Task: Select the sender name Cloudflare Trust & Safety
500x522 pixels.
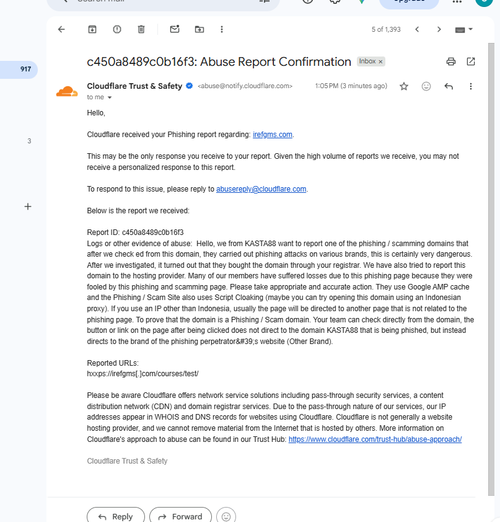Action: pyautogui.click(x=134, y=86)
